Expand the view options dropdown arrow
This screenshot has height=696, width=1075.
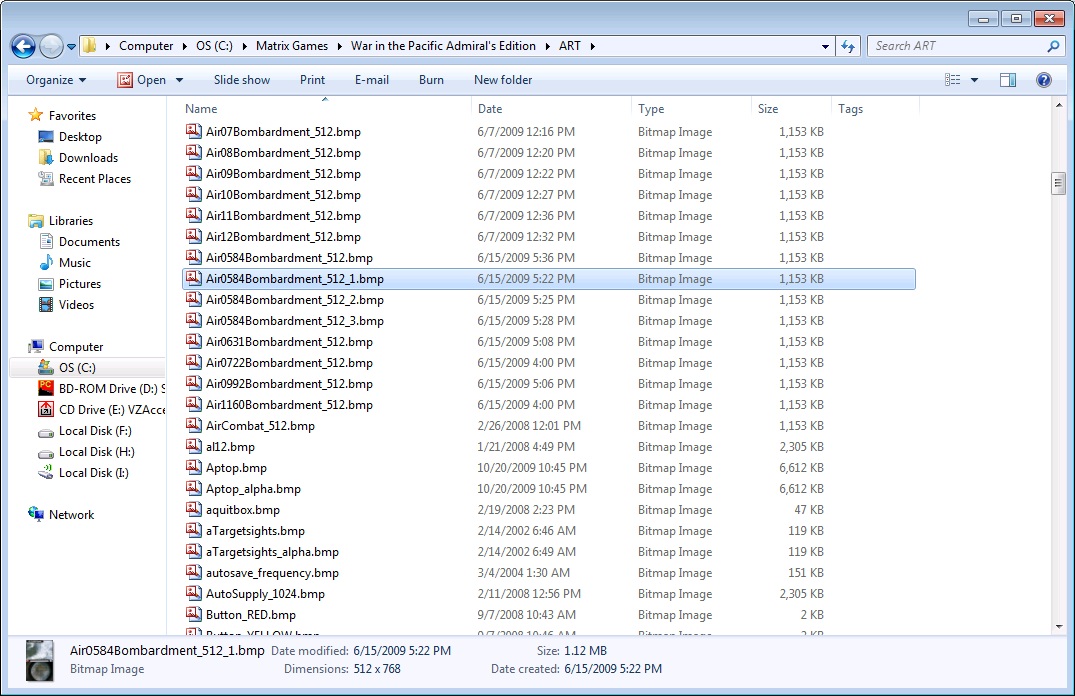[x=974, y=80]
